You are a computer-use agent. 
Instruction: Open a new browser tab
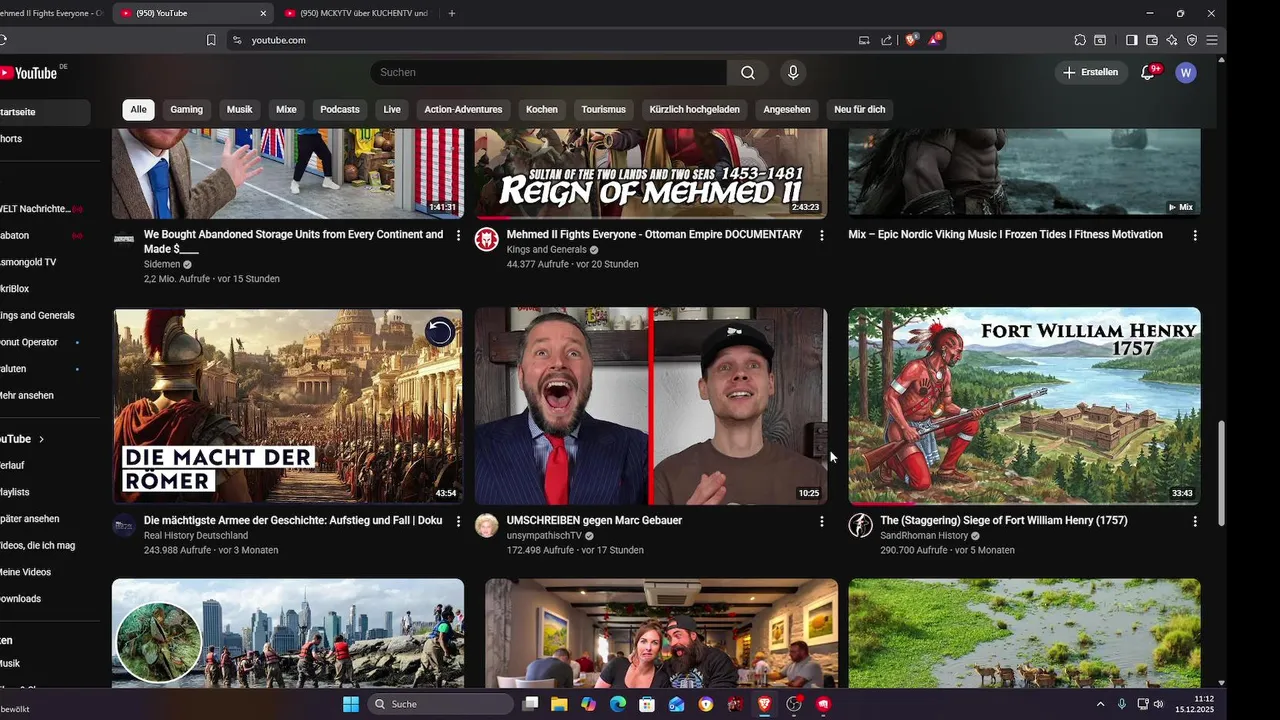click(x=452, y=13)
